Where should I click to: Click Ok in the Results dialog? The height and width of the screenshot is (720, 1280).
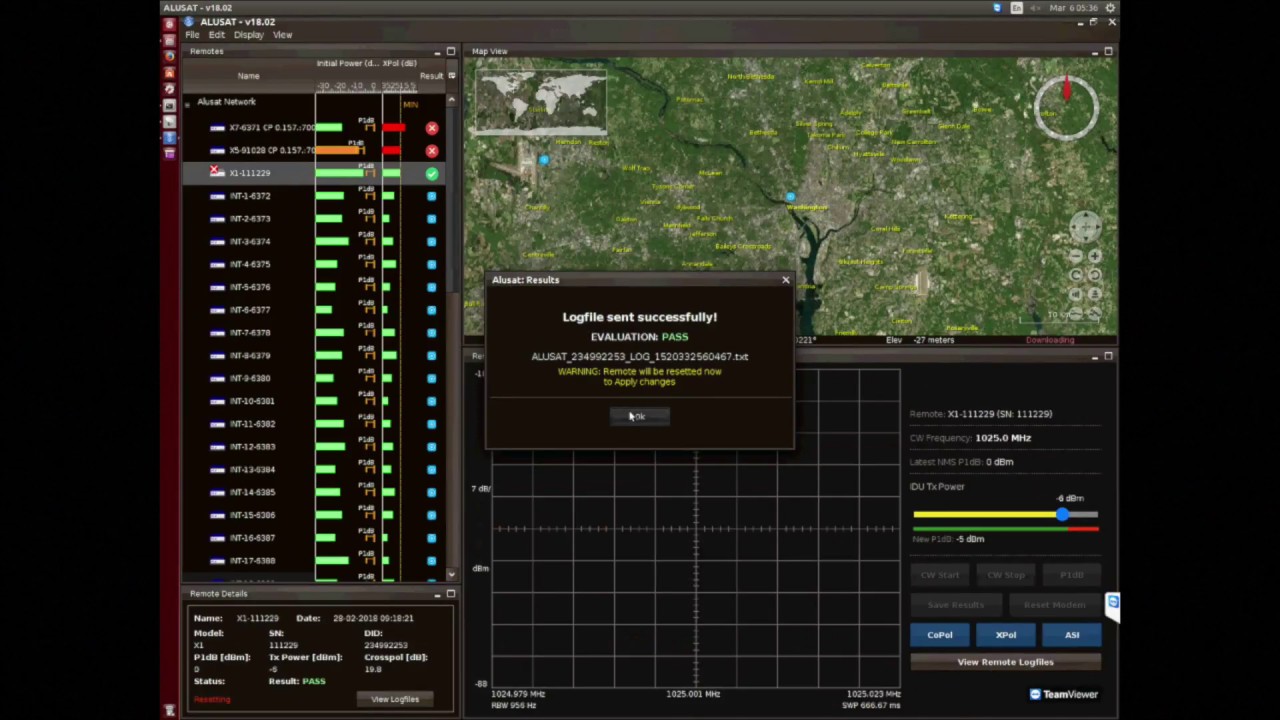coord(640,416)
